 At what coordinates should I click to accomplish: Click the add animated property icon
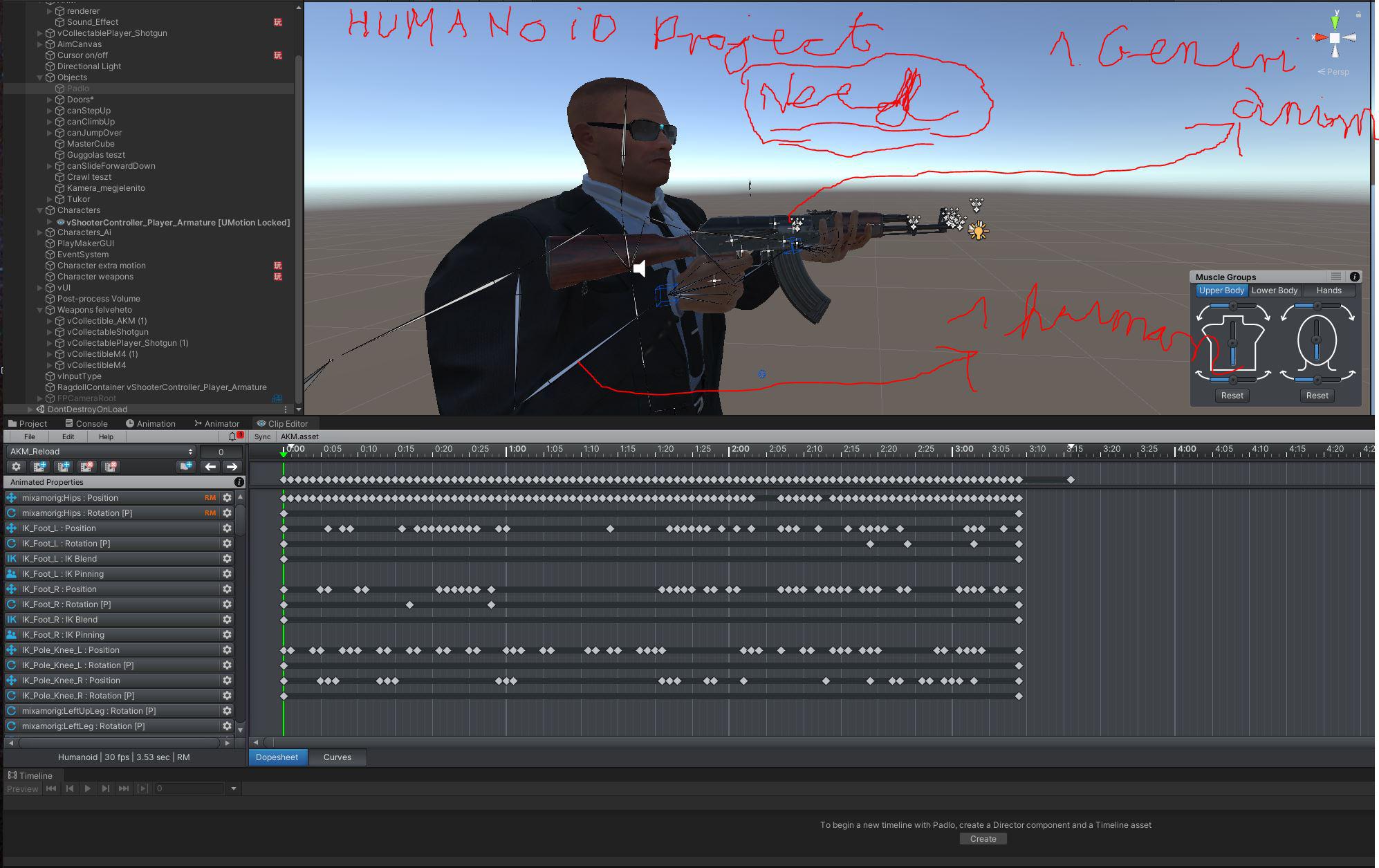coord(185,467)
